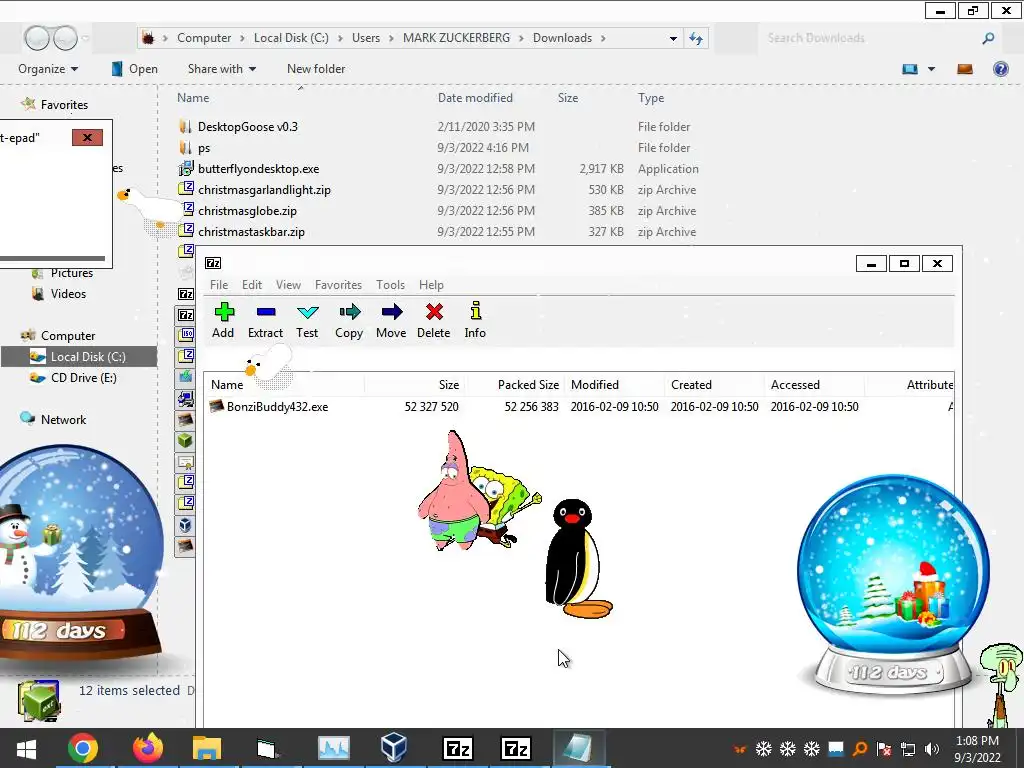Screen dimensions: 1024x768
Task: Sort 7-Zip list by Packed Size column
Action: [528, 385]
